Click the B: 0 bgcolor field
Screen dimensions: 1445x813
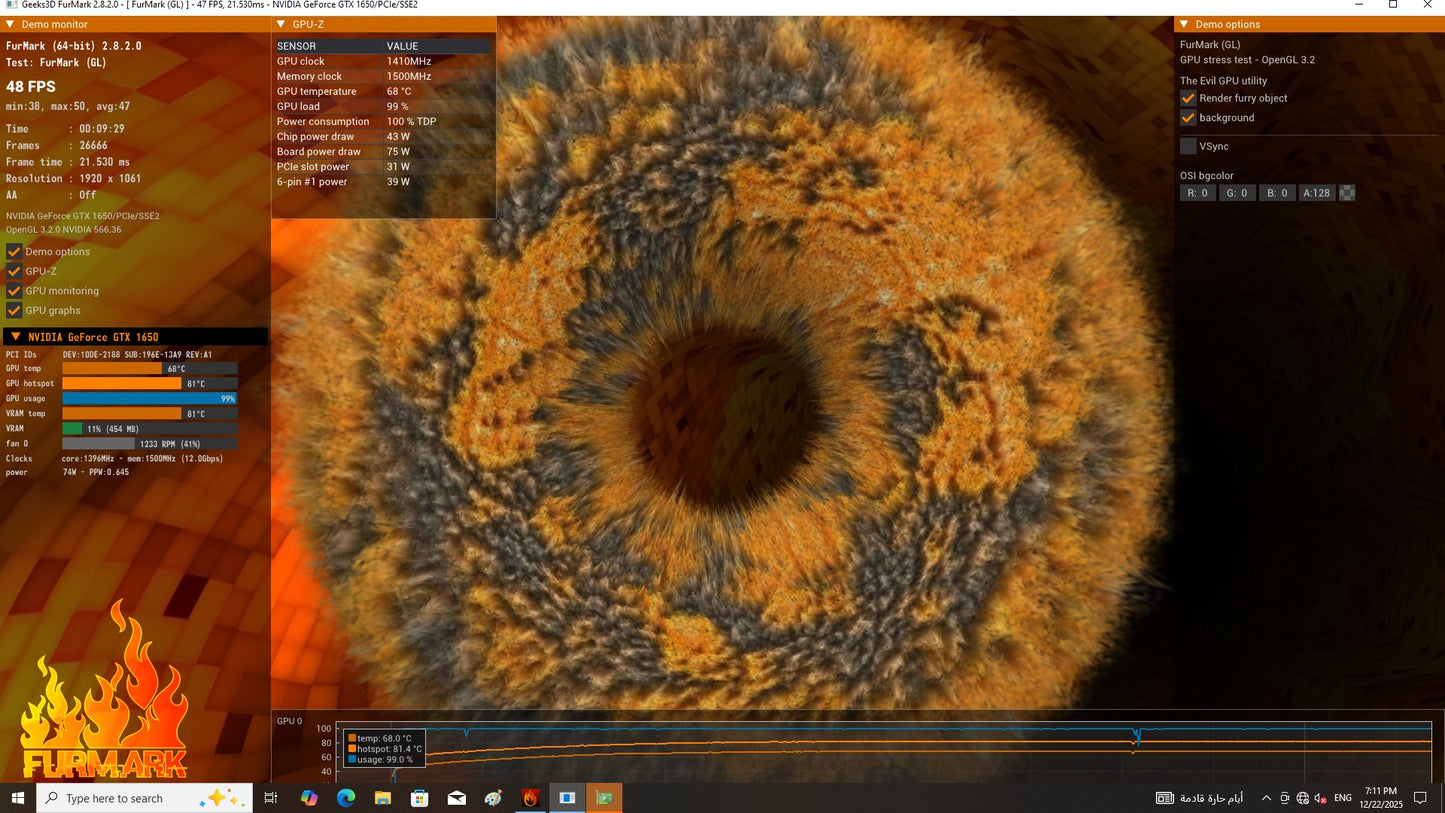1278,193
